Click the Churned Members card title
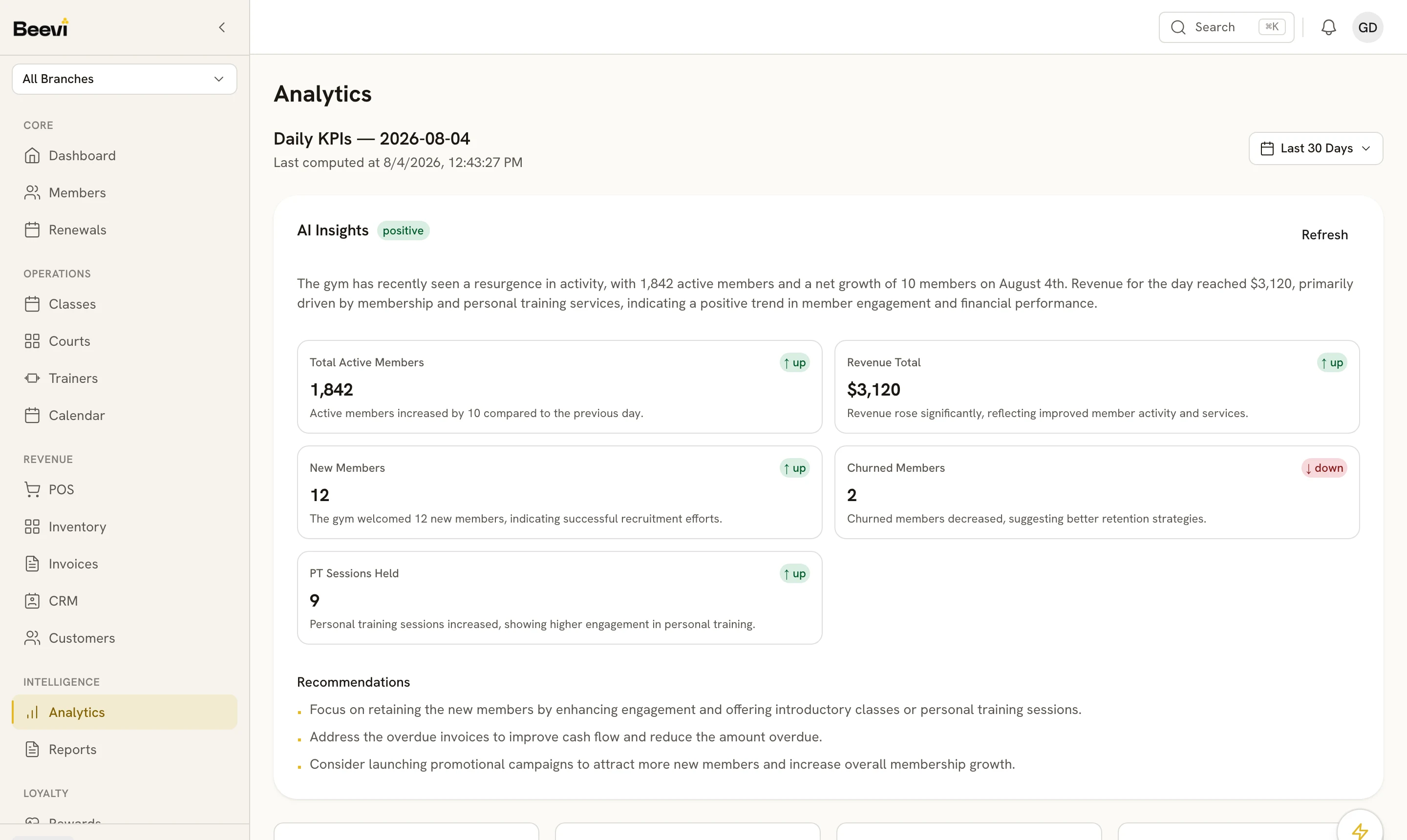This screenshot has width=1407, height=840. point(895,468)
